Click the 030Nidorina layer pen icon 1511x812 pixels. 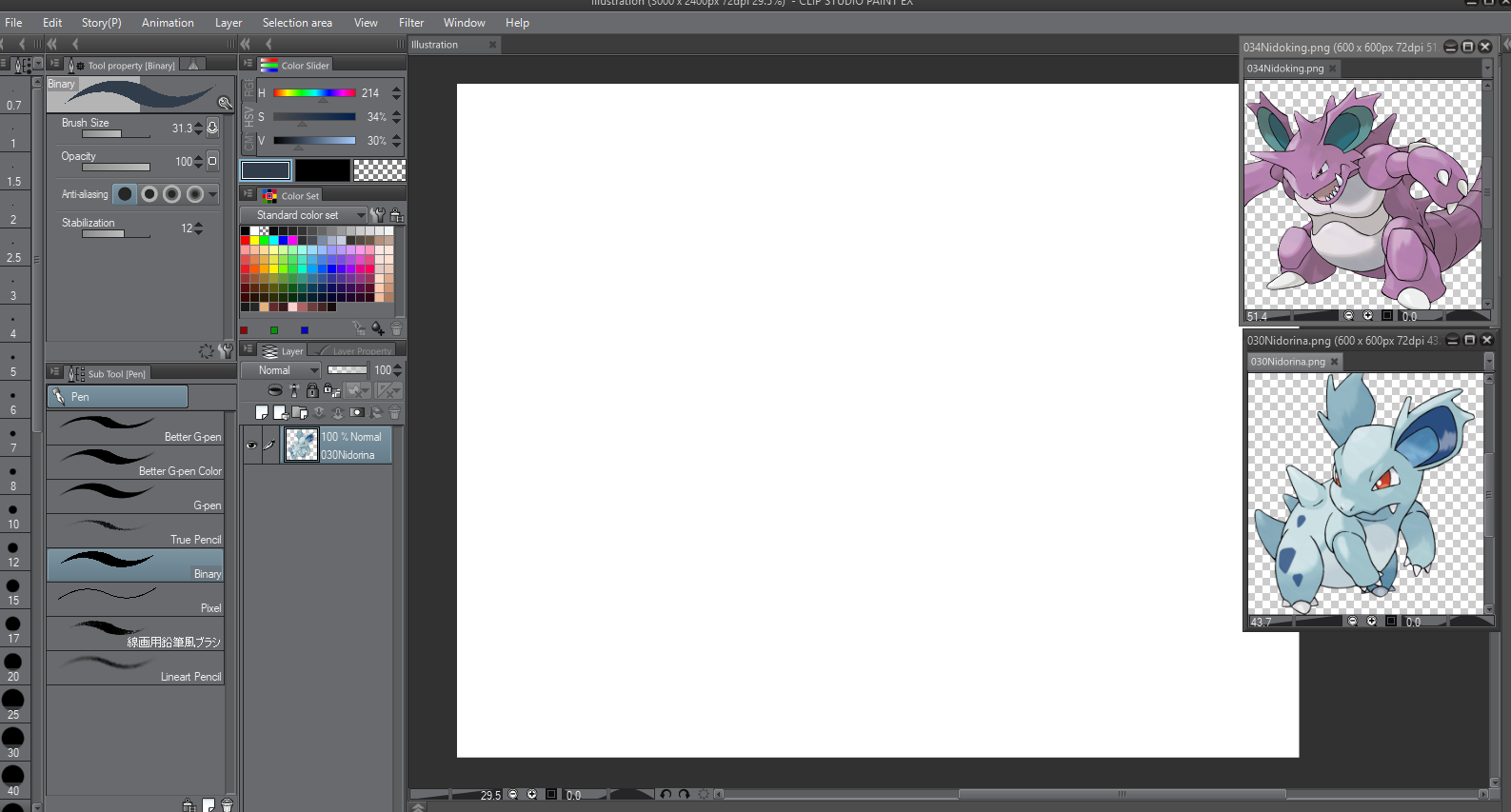coord(269,445)
